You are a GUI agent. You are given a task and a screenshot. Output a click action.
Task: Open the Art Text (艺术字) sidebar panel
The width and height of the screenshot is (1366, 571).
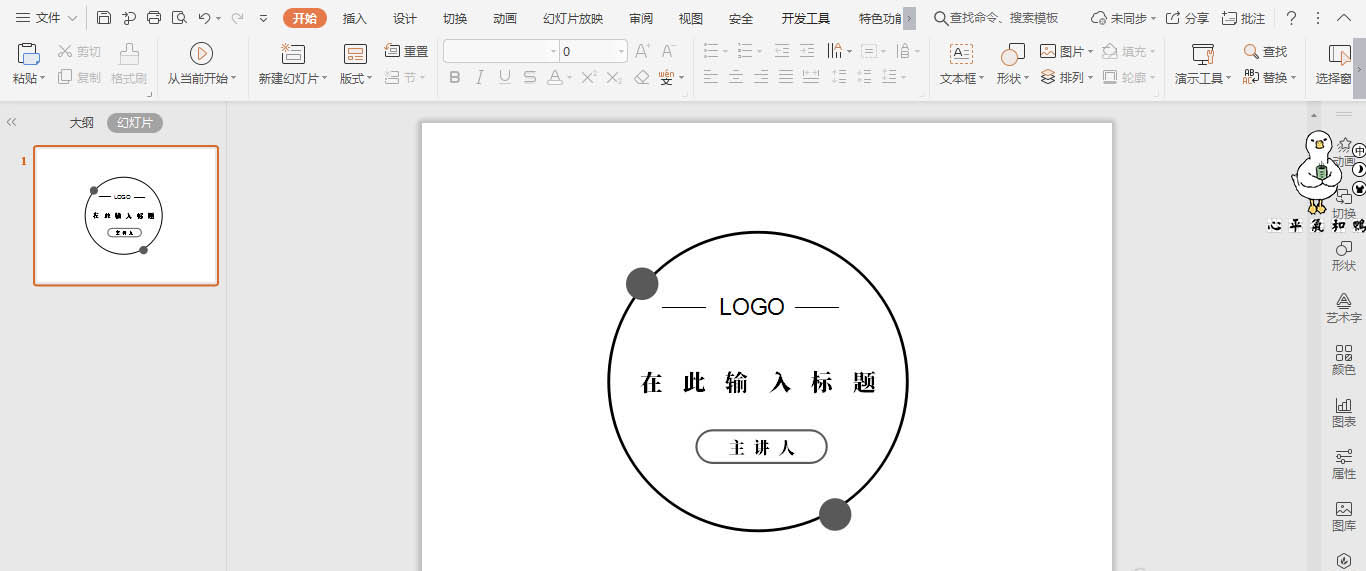(1343, 308)
